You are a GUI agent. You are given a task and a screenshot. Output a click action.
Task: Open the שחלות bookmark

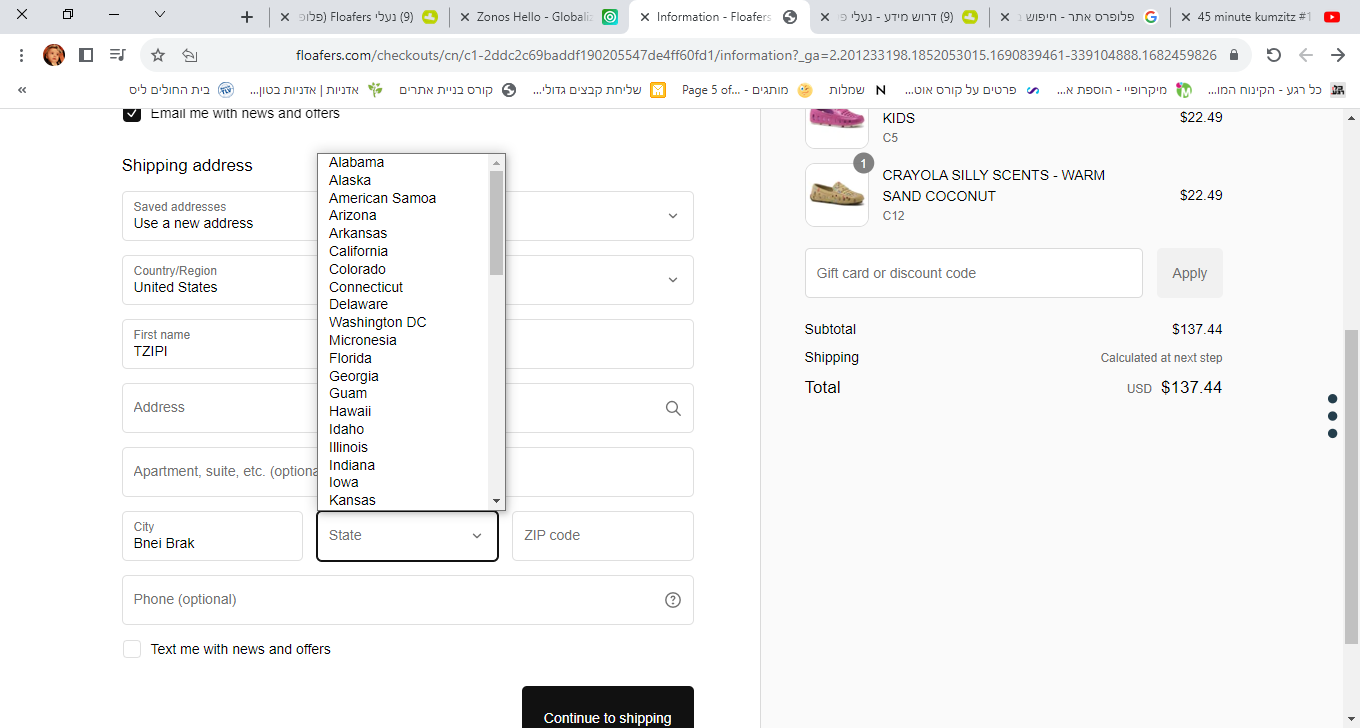tap(858, 90)
